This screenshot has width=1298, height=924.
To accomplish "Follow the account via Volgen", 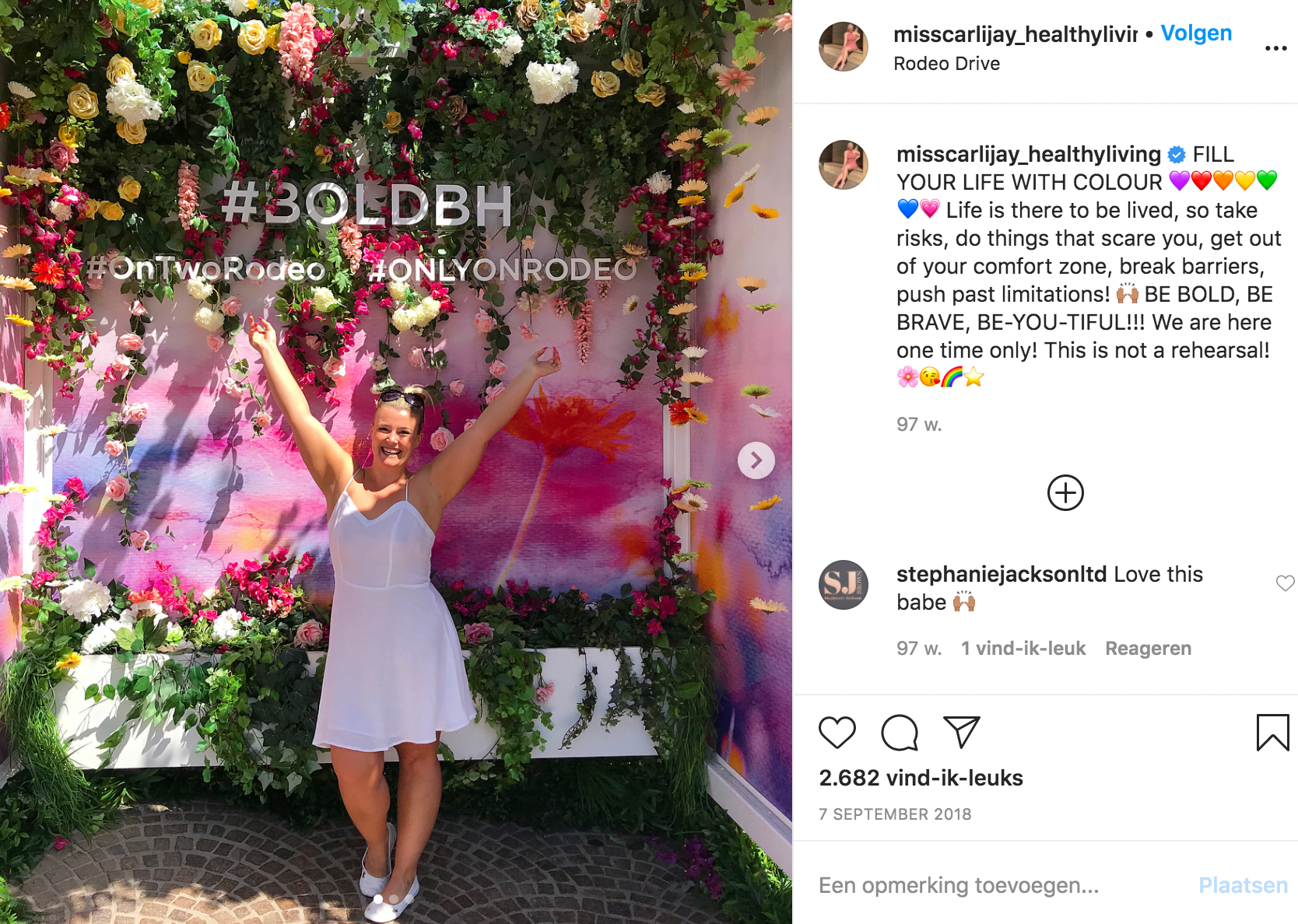I will pos(1196,33).
